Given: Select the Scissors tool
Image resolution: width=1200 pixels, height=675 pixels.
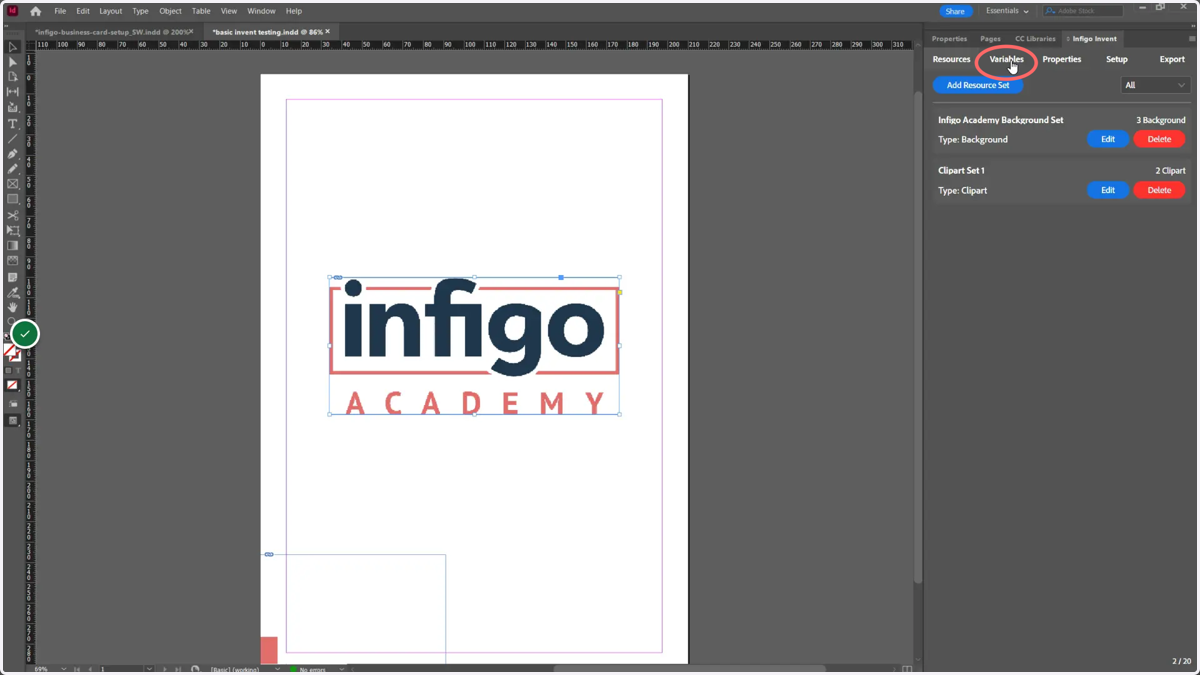Looking at the screenshot, I should tap(13, 215).
